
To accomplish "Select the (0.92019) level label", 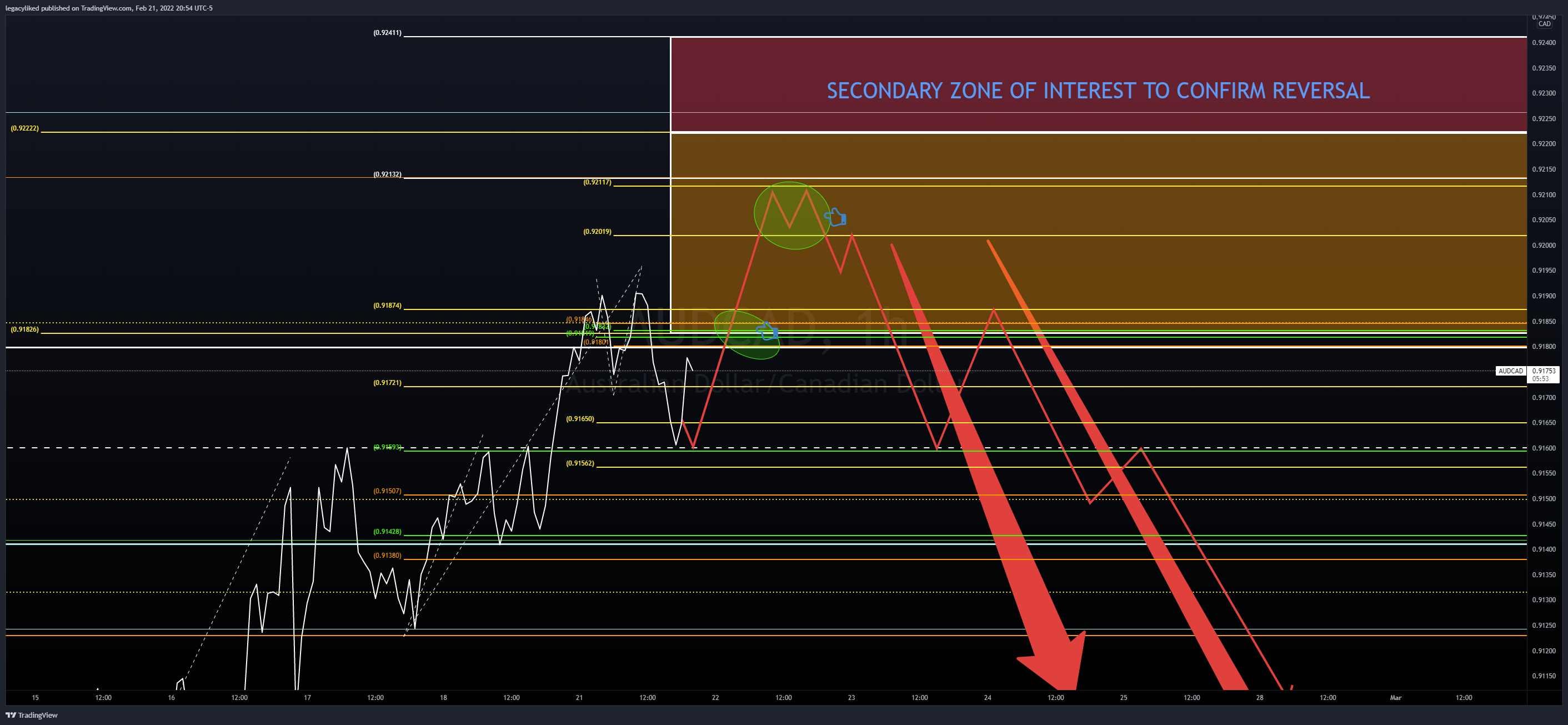I will (x=597, y=231).
